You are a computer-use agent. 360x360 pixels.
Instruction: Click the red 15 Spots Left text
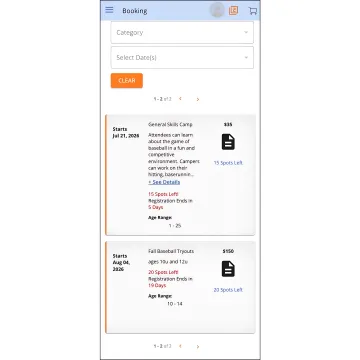pyautogui.click(x=163, y=194)
